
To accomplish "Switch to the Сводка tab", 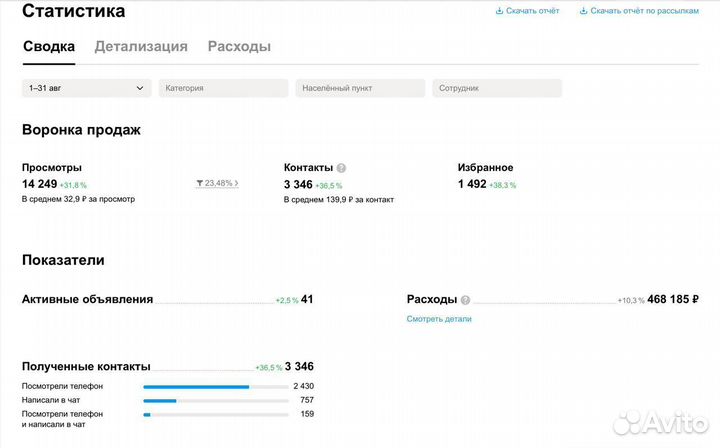I will 49,46.
